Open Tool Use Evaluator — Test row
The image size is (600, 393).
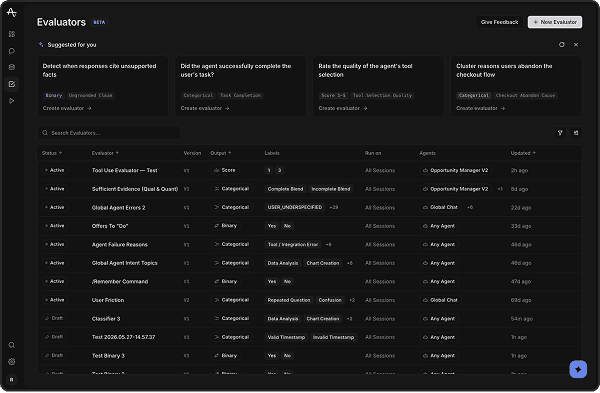(x=310, y=170)
